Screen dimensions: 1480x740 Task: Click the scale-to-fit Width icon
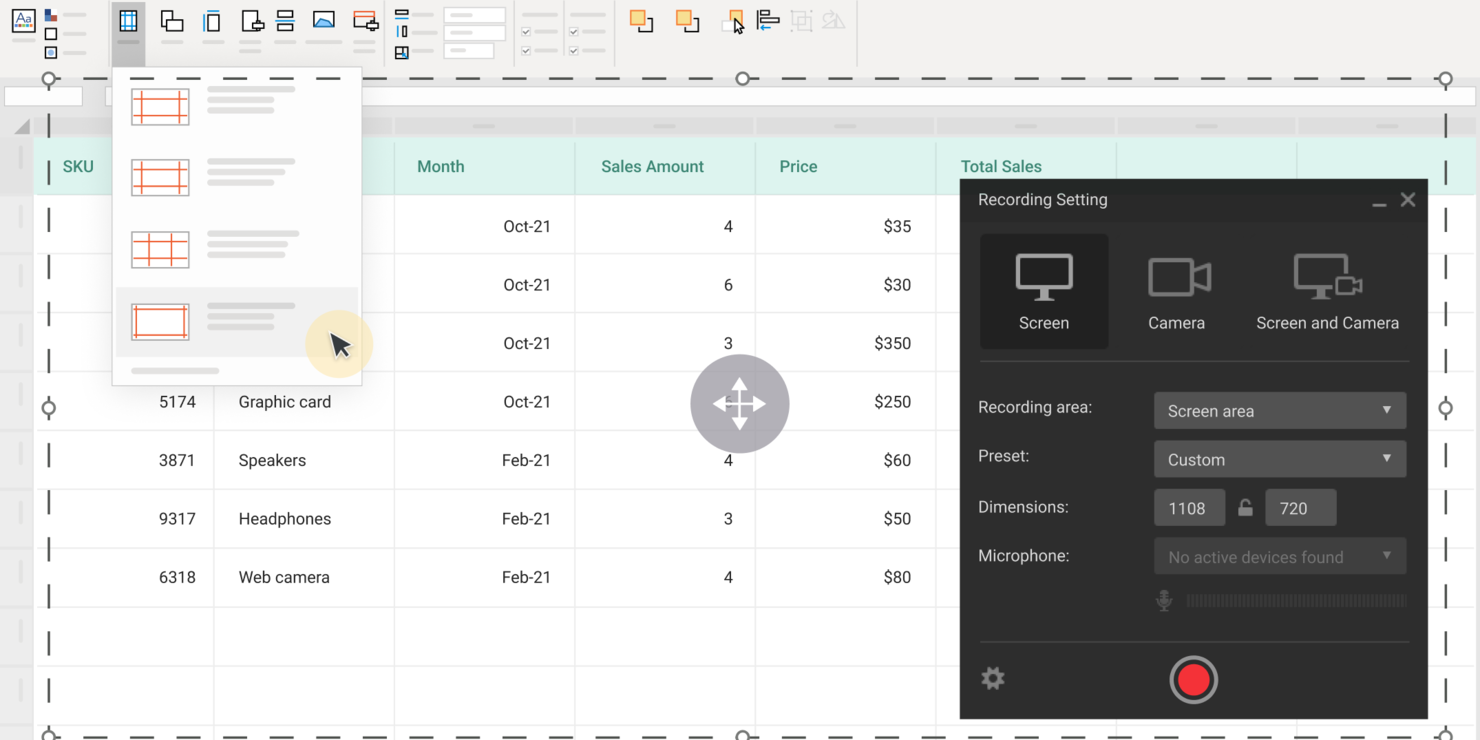point(402,15)
